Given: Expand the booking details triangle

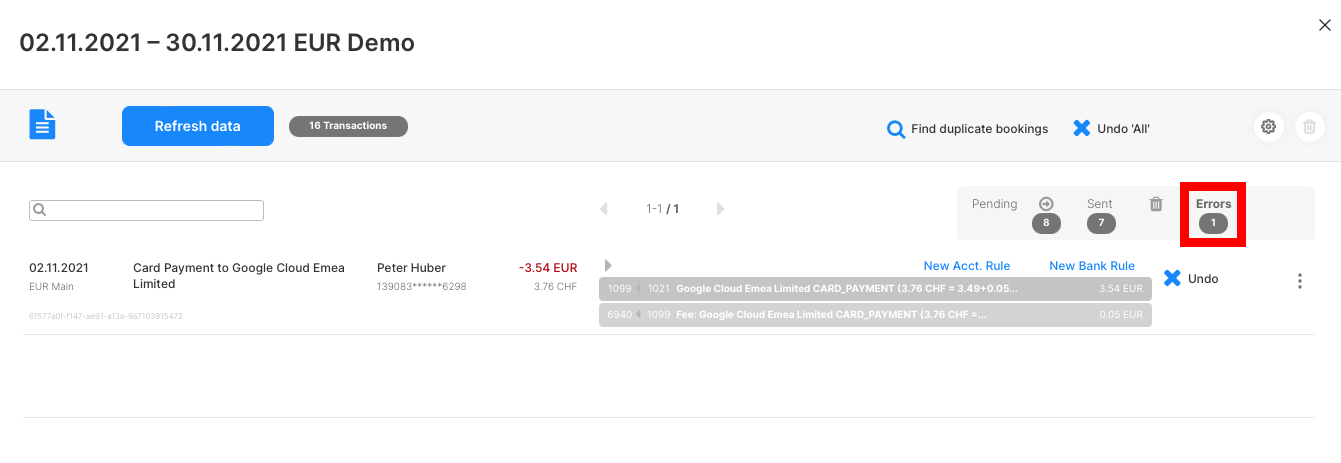Looking at the screenshot, I should 608,266.
